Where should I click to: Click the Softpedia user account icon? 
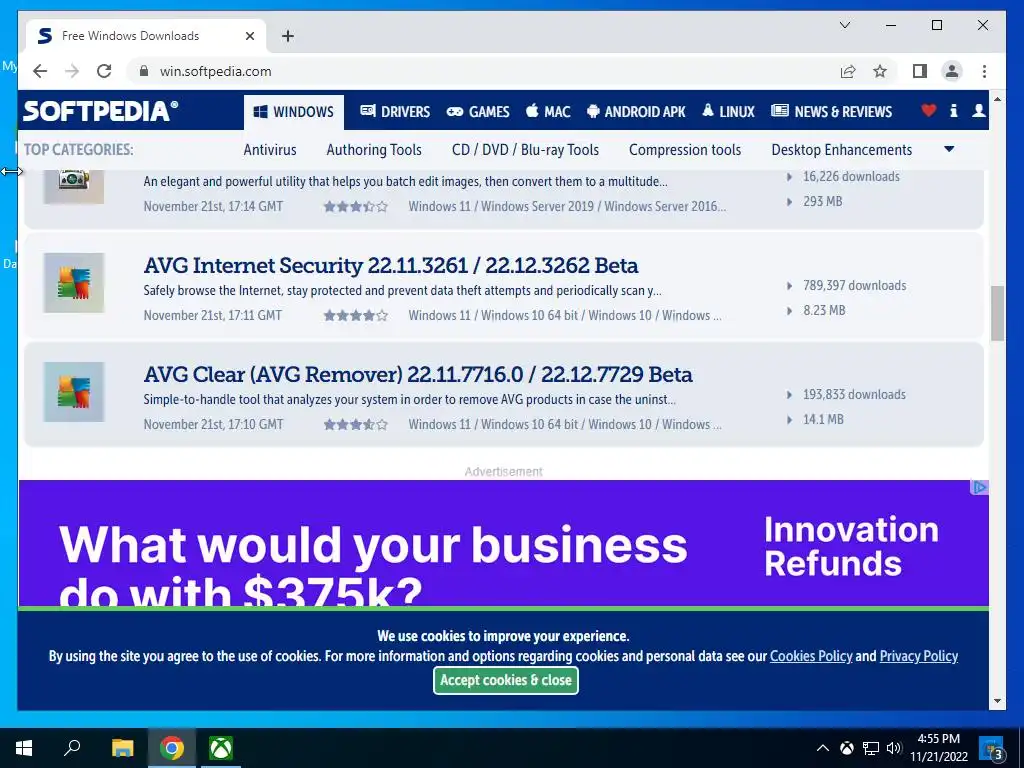(x=978, y=111)
